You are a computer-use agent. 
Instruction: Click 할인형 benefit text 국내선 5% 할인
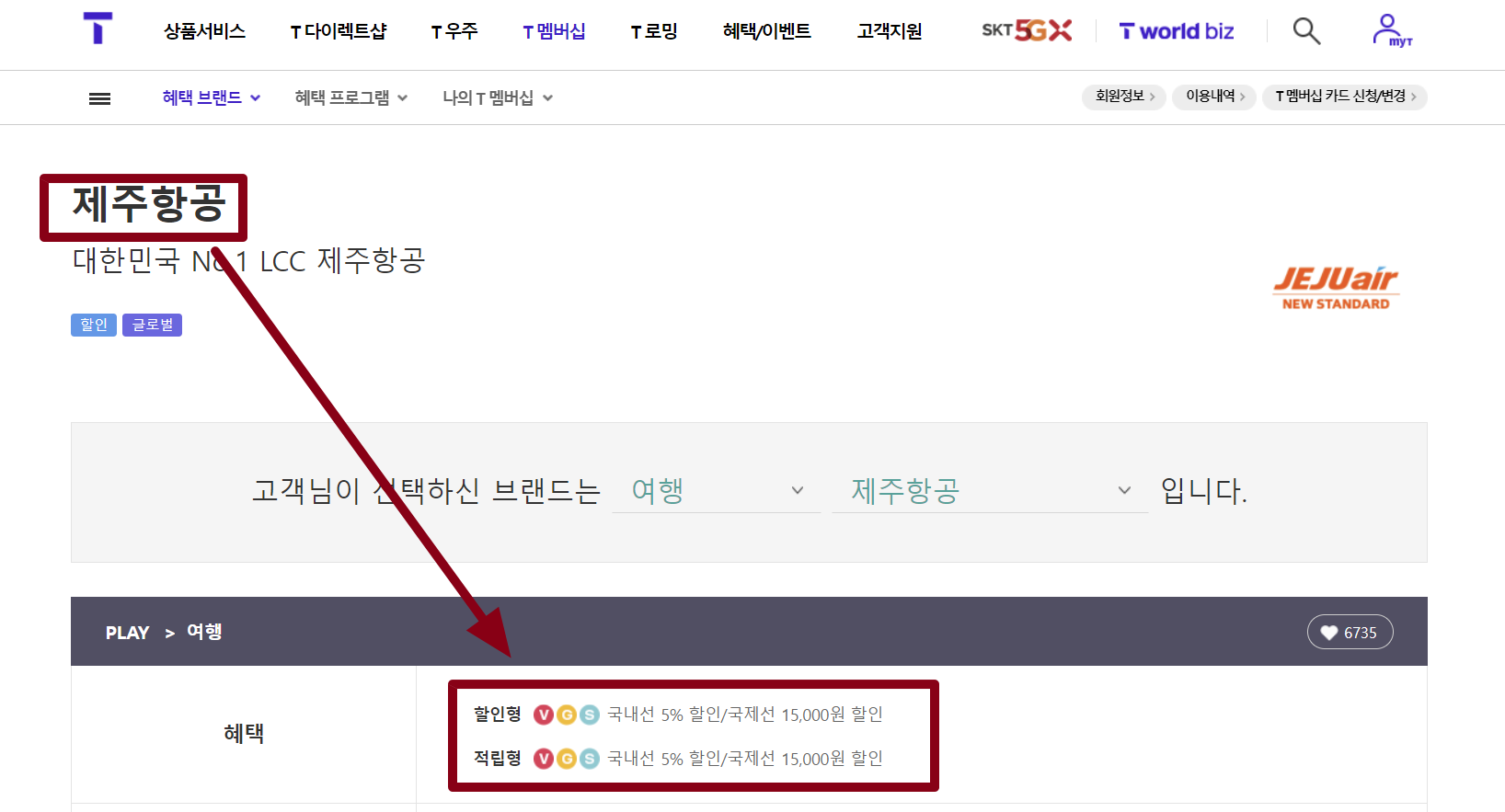(745, 715)
